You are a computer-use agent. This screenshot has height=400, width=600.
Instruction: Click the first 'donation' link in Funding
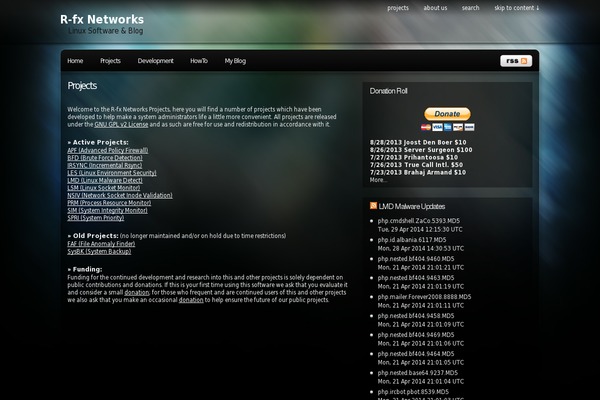coord(137,292)
